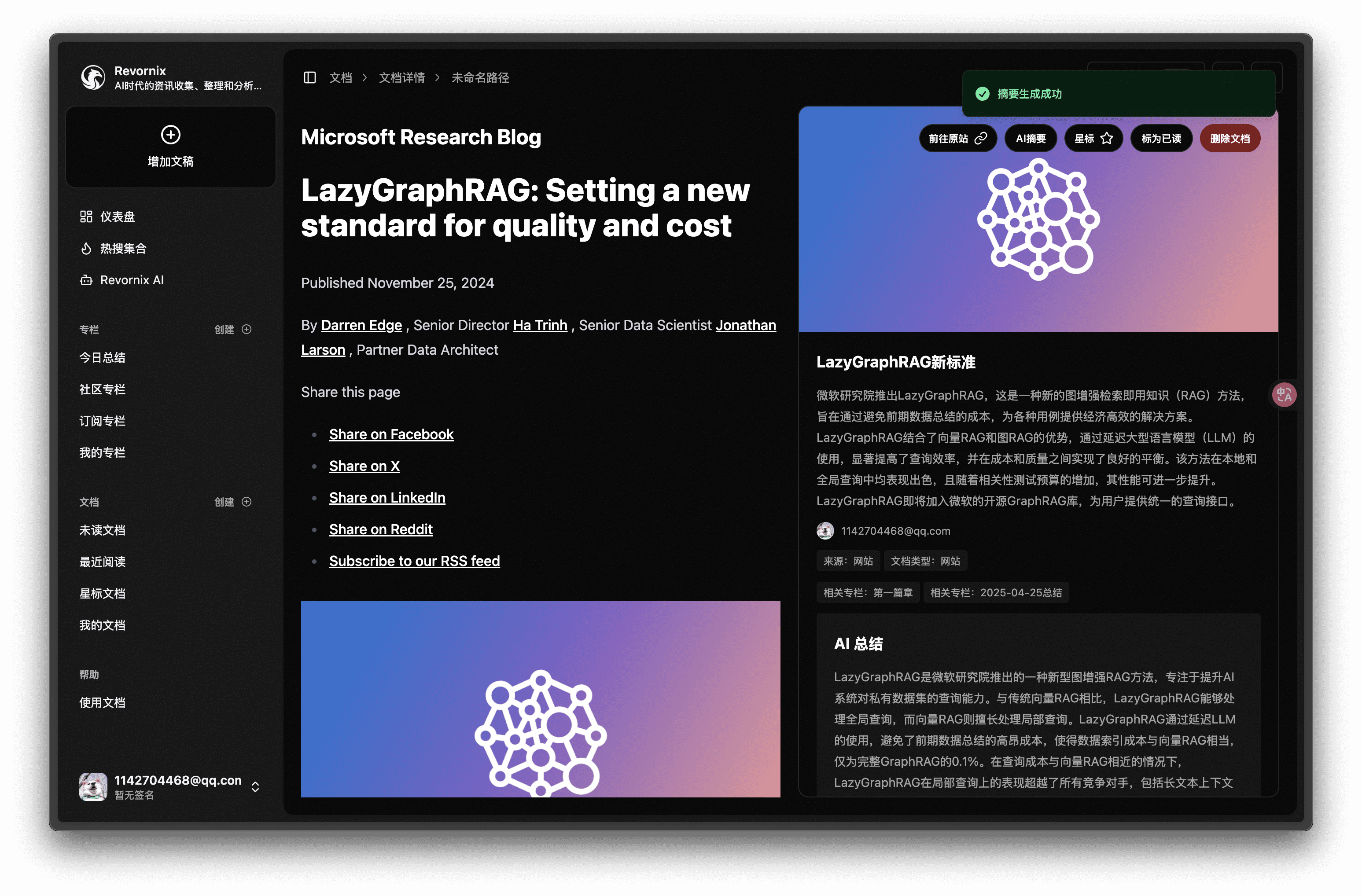Click the 创建 plus icon beside 专栏
Viewport: 1362px width, 896px height.
pyautogui.click(x=247, y=329)
